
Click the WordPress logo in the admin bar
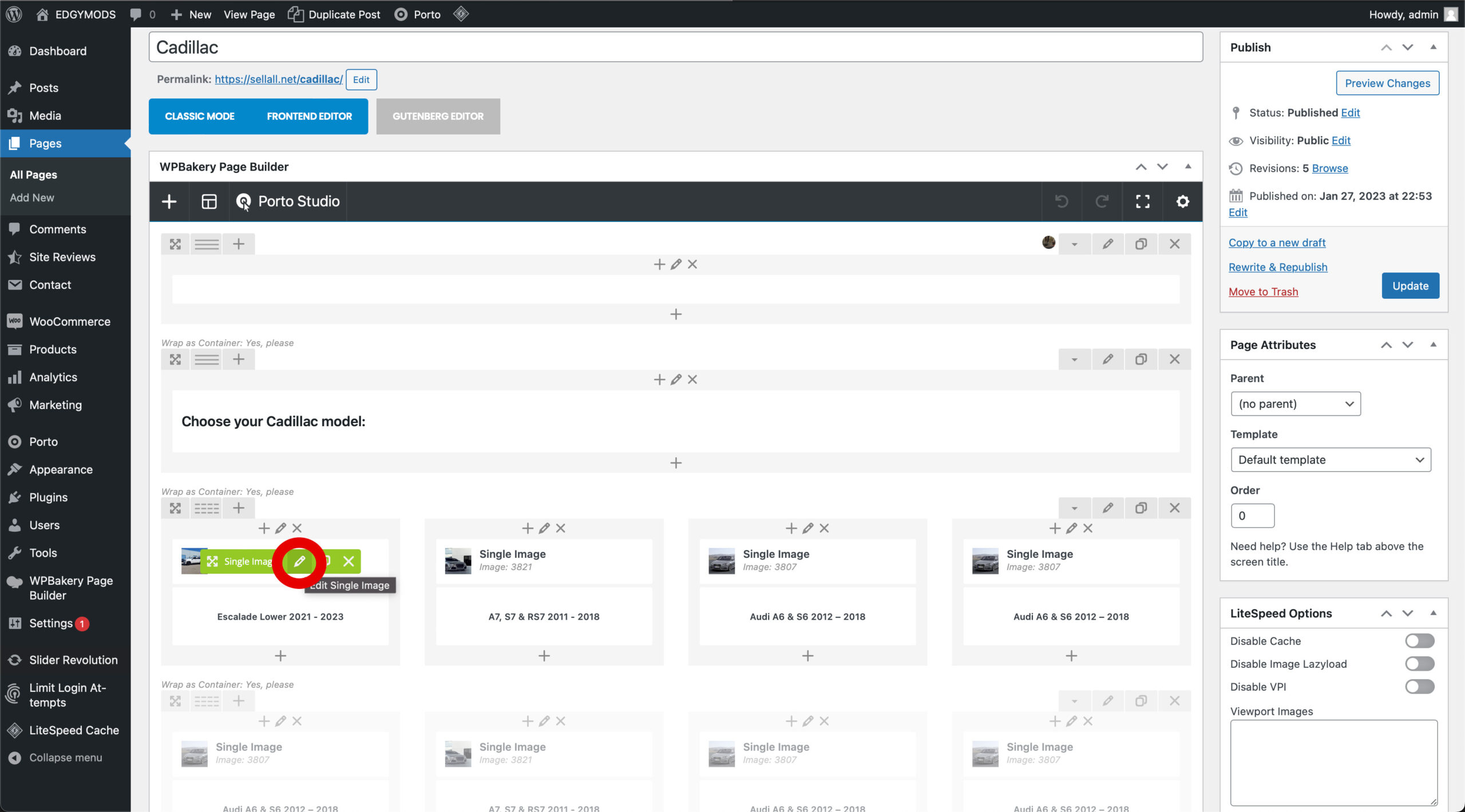[x=14, y=14]
